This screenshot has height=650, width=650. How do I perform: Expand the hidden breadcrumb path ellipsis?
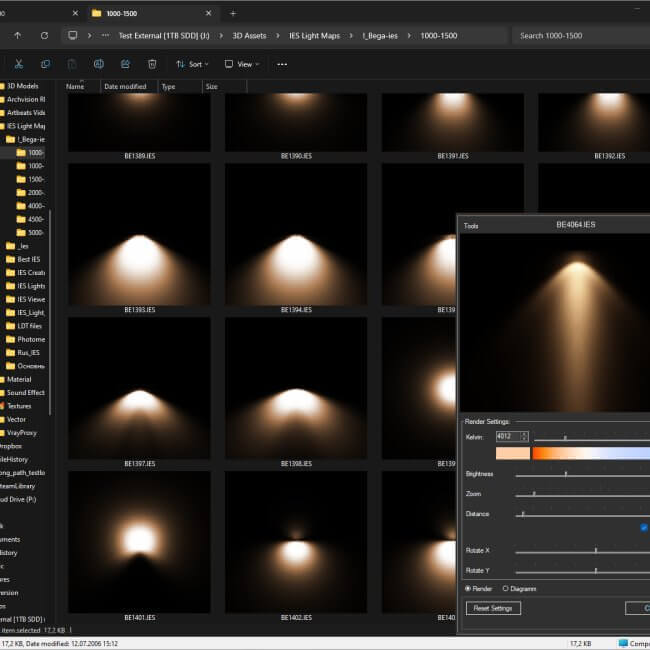pyautogui.click(x=106, y=35)
